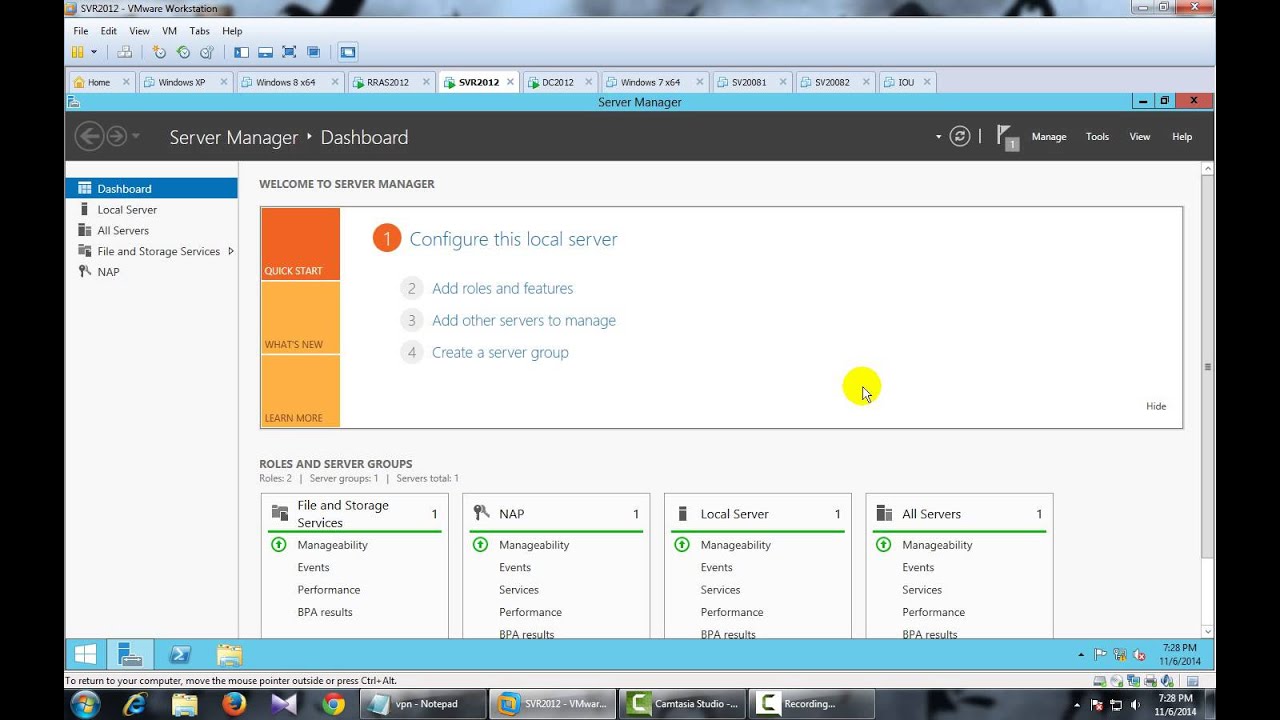Select the LEARN MORE tile

tap(300, 391)
